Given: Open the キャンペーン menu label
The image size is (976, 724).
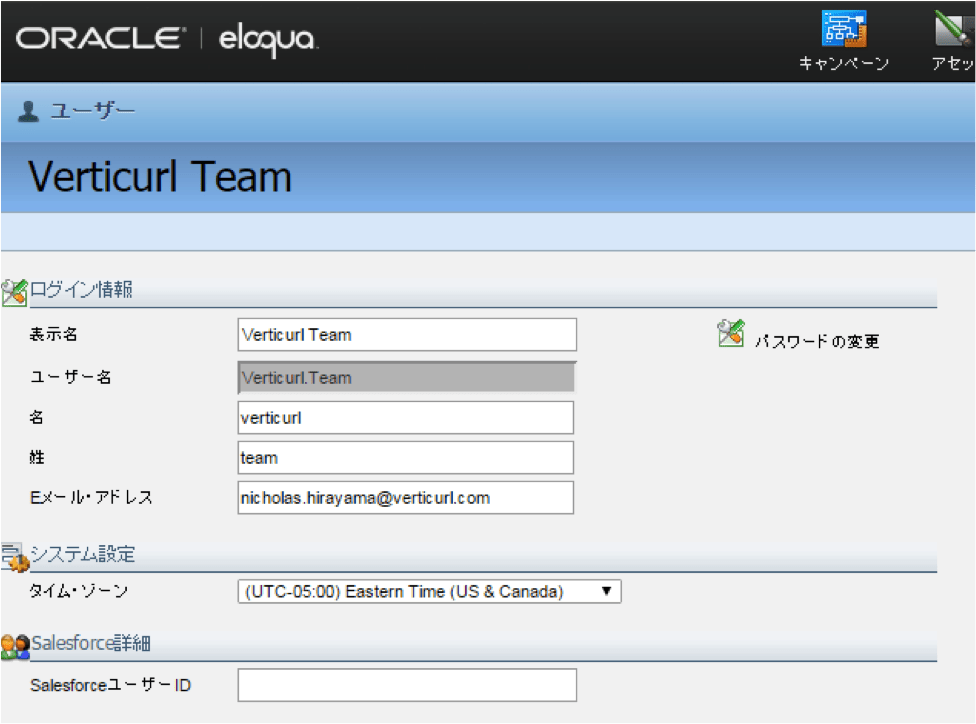Looking at the screenshot, I should click(x=844, y=64).
